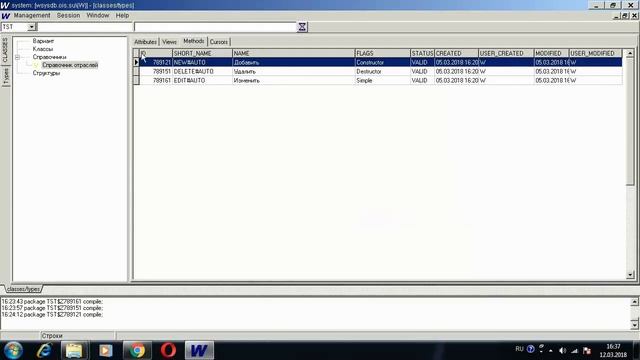Click the network signal tray icon
Screen dimensions: 640x360
[574, 351]
